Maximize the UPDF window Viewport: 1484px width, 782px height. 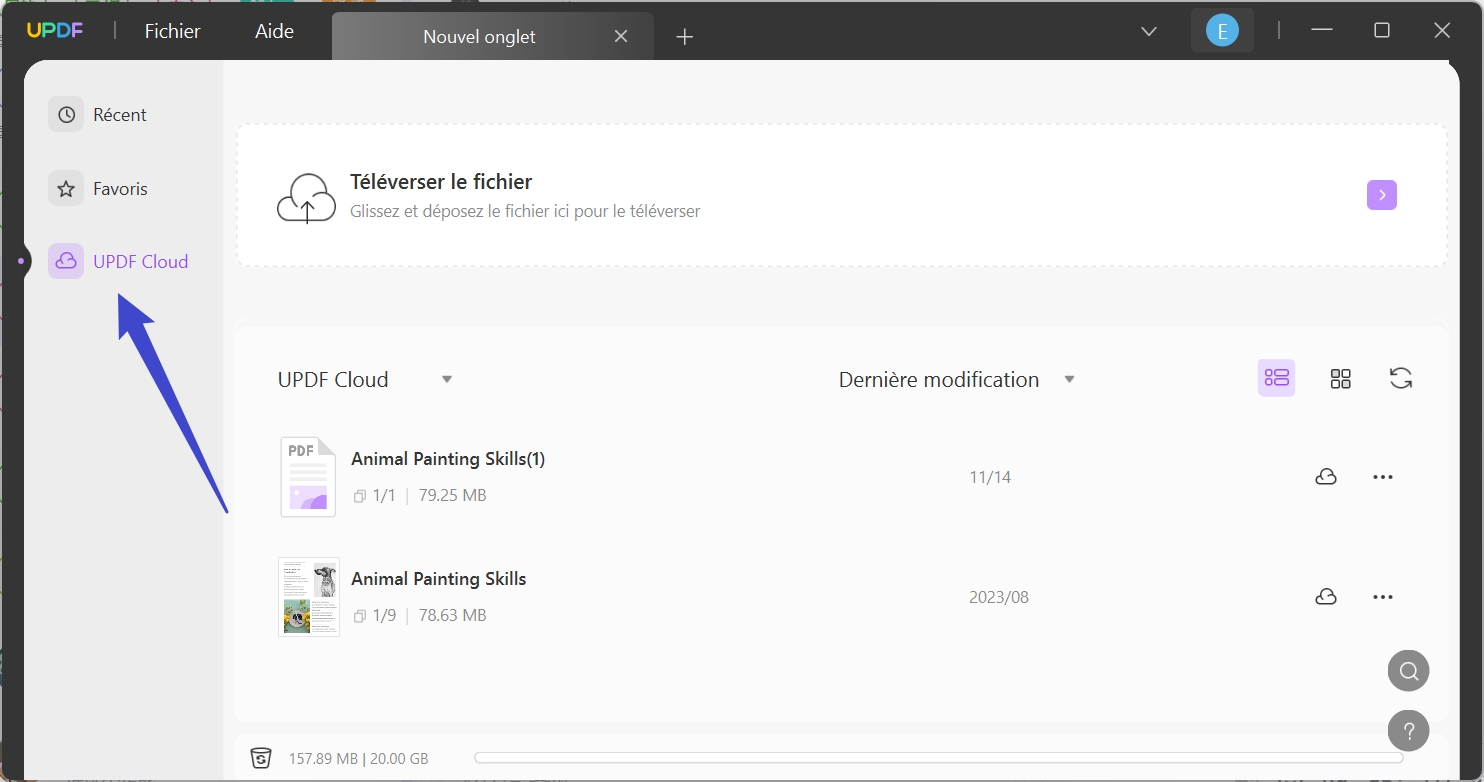coord(1382,31)
